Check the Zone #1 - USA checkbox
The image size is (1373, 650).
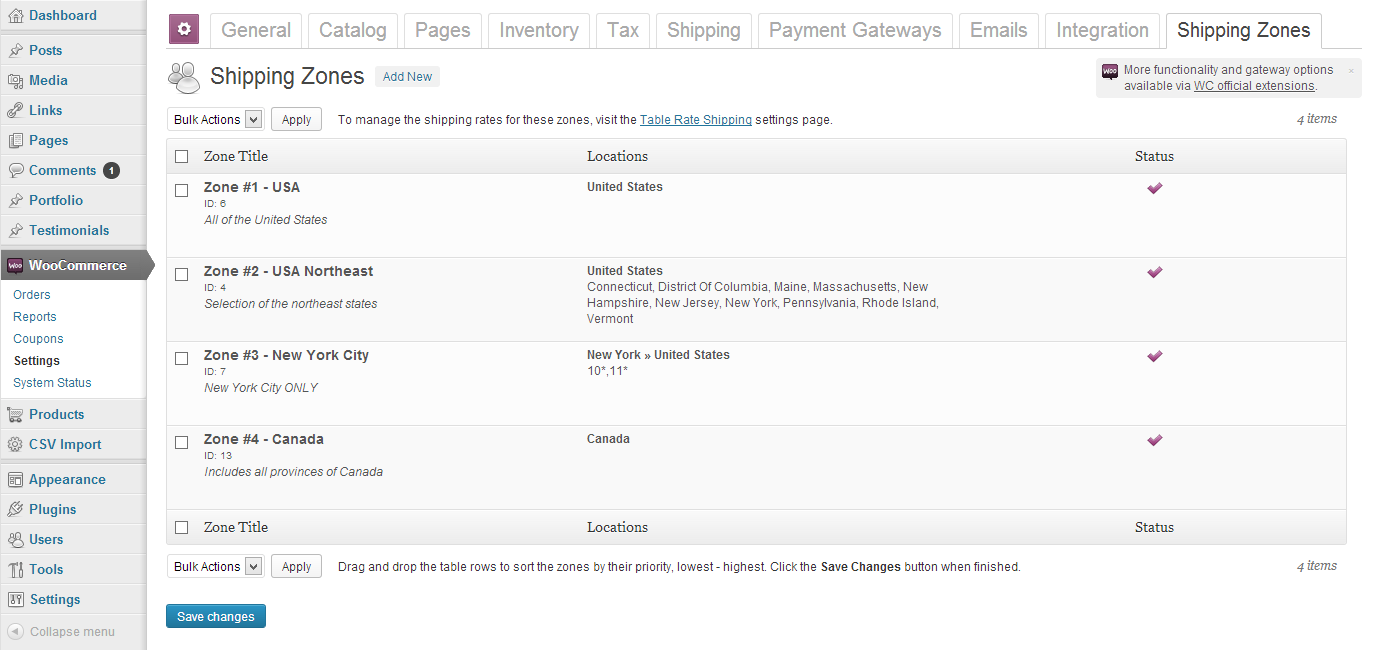(x=182, y=190)
